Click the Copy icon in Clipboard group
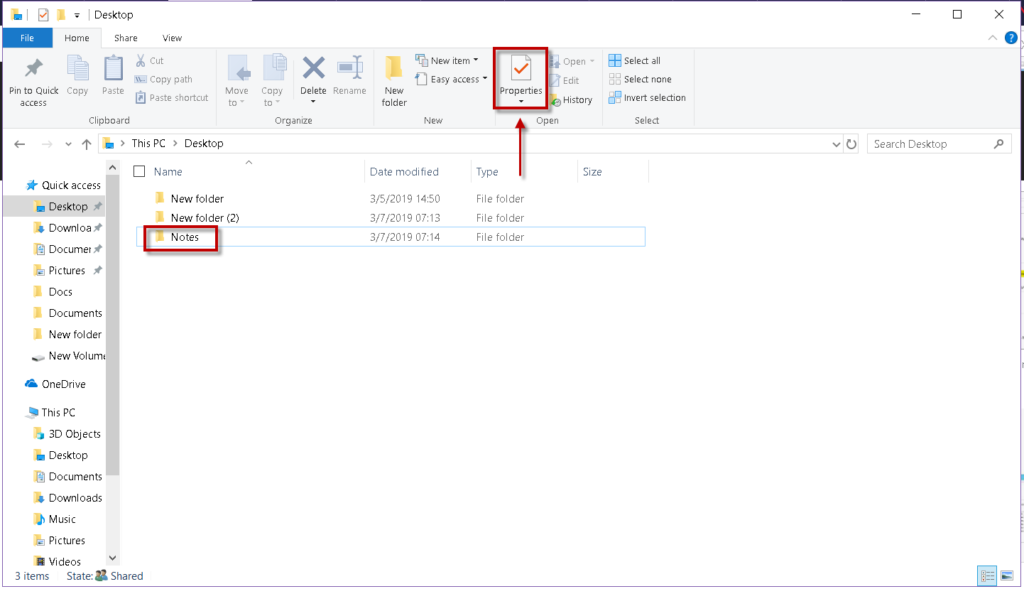This screenshot has width=1024, height=589. tap(77, 68)
